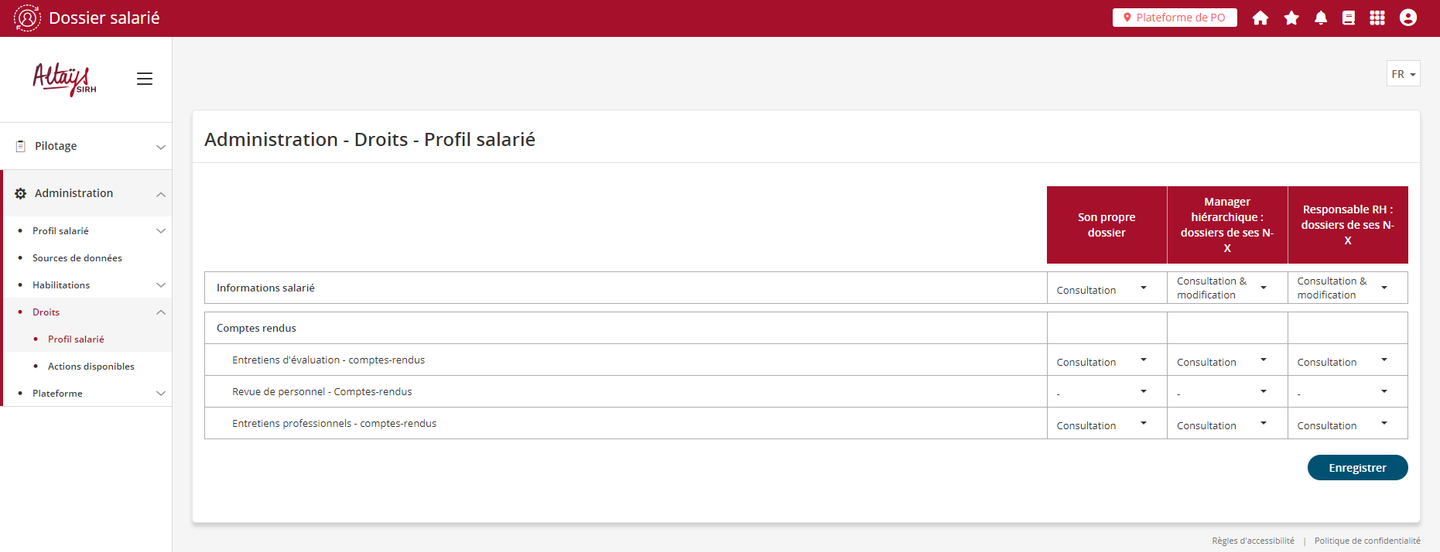The height and width of the screenshot is (552, 1440).
Task: Open notifications bell icon
Action: click(1321, 18)
